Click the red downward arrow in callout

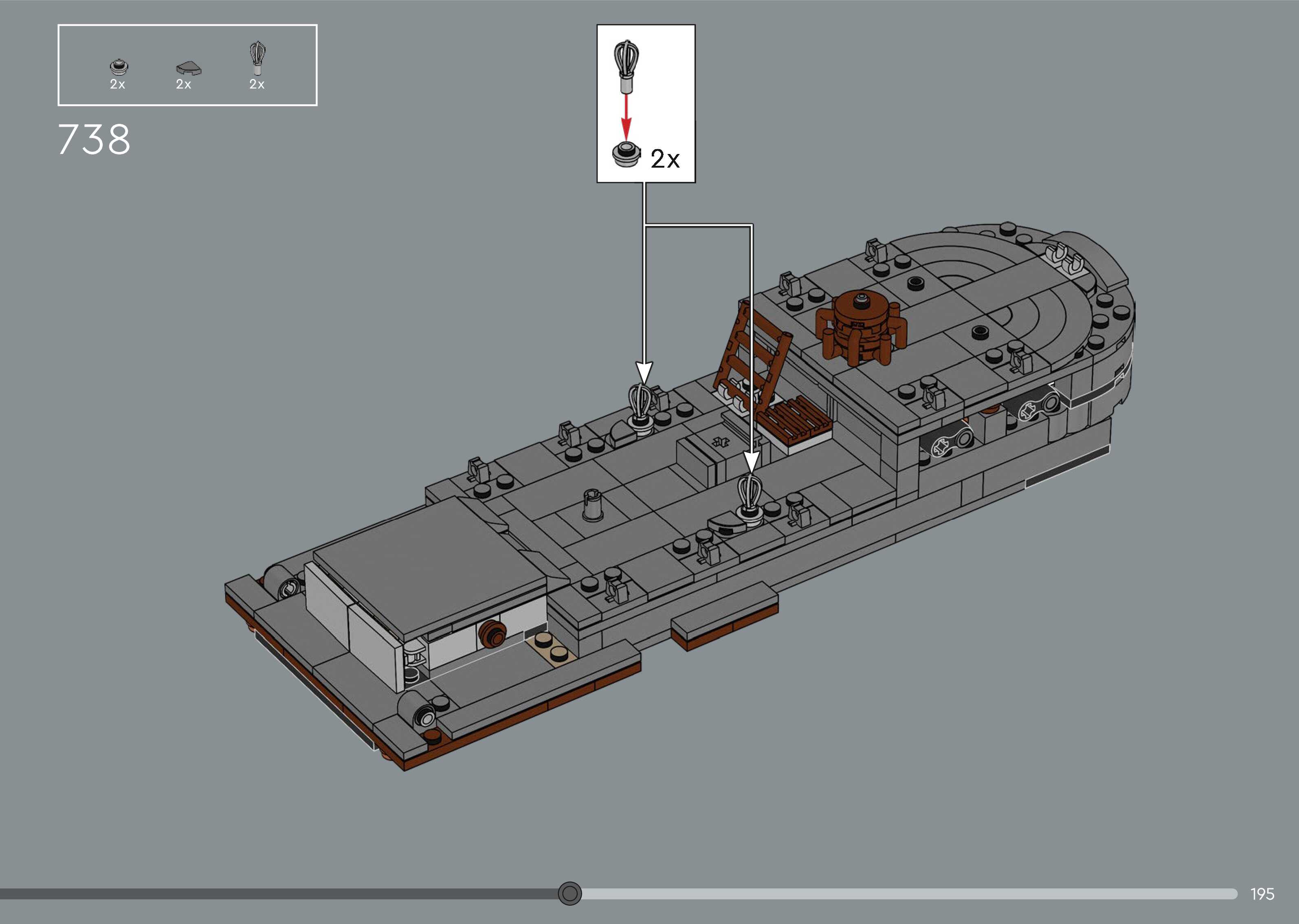[626, 116]
